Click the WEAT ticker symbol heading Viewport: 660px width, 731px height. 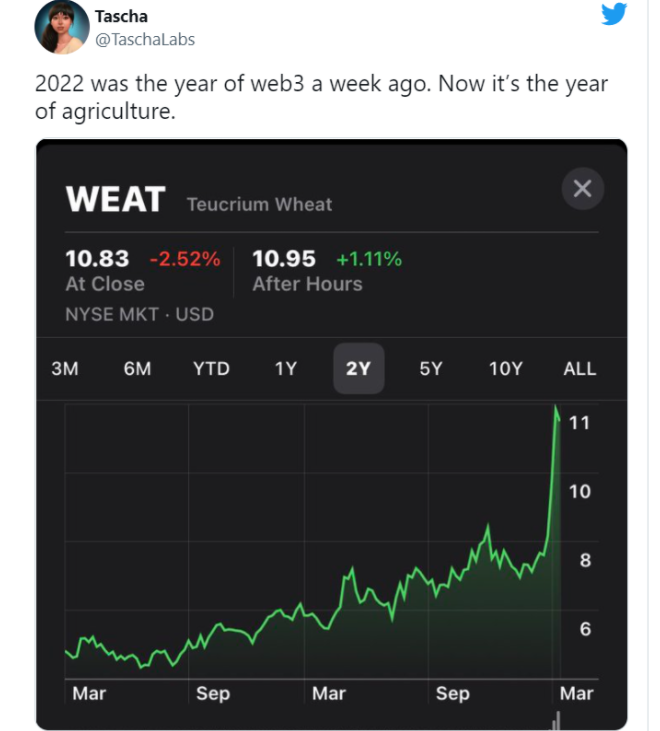pyautogui.click(x=114, y=199)
